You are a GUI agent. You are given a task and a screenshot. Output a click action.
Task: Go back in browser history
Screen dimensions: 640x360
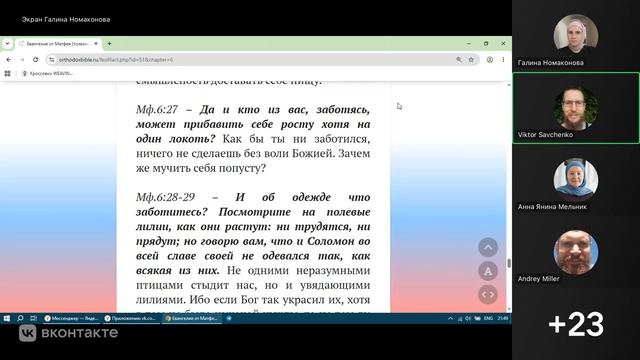pyautogui.click(x=9, y=60)
